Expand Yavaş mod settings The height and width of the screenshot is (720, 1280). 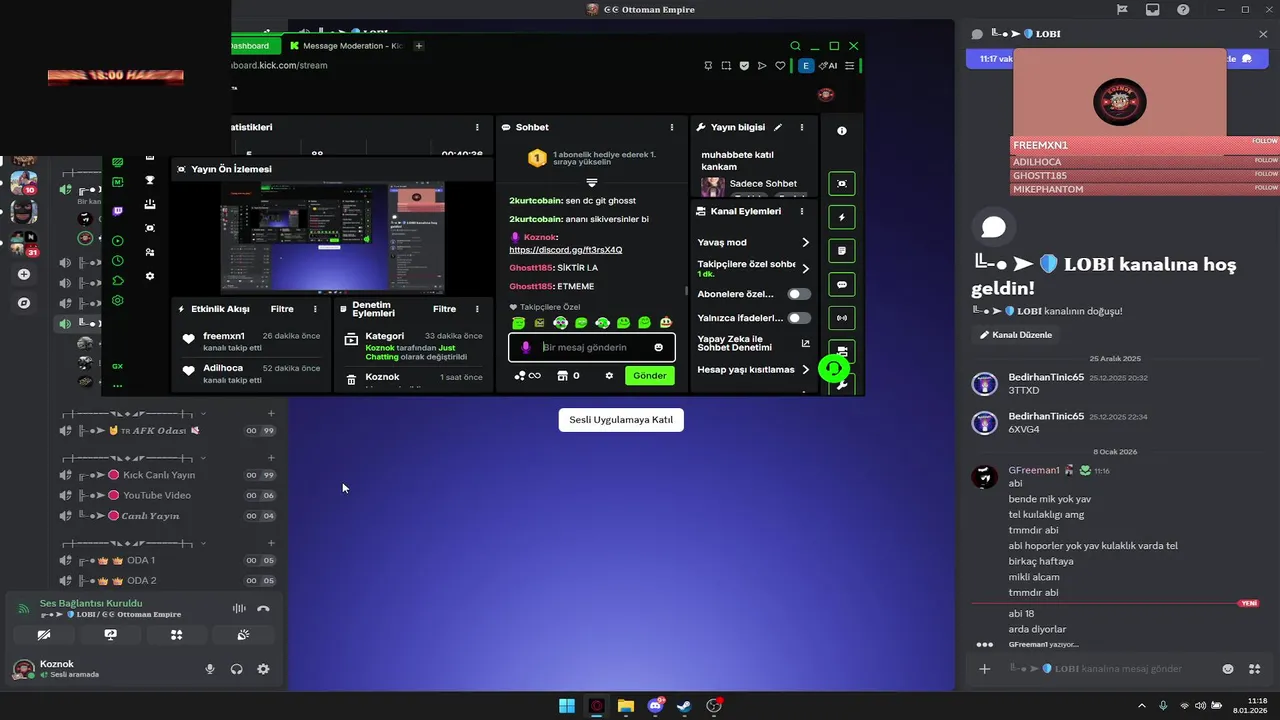coord(805,242)
